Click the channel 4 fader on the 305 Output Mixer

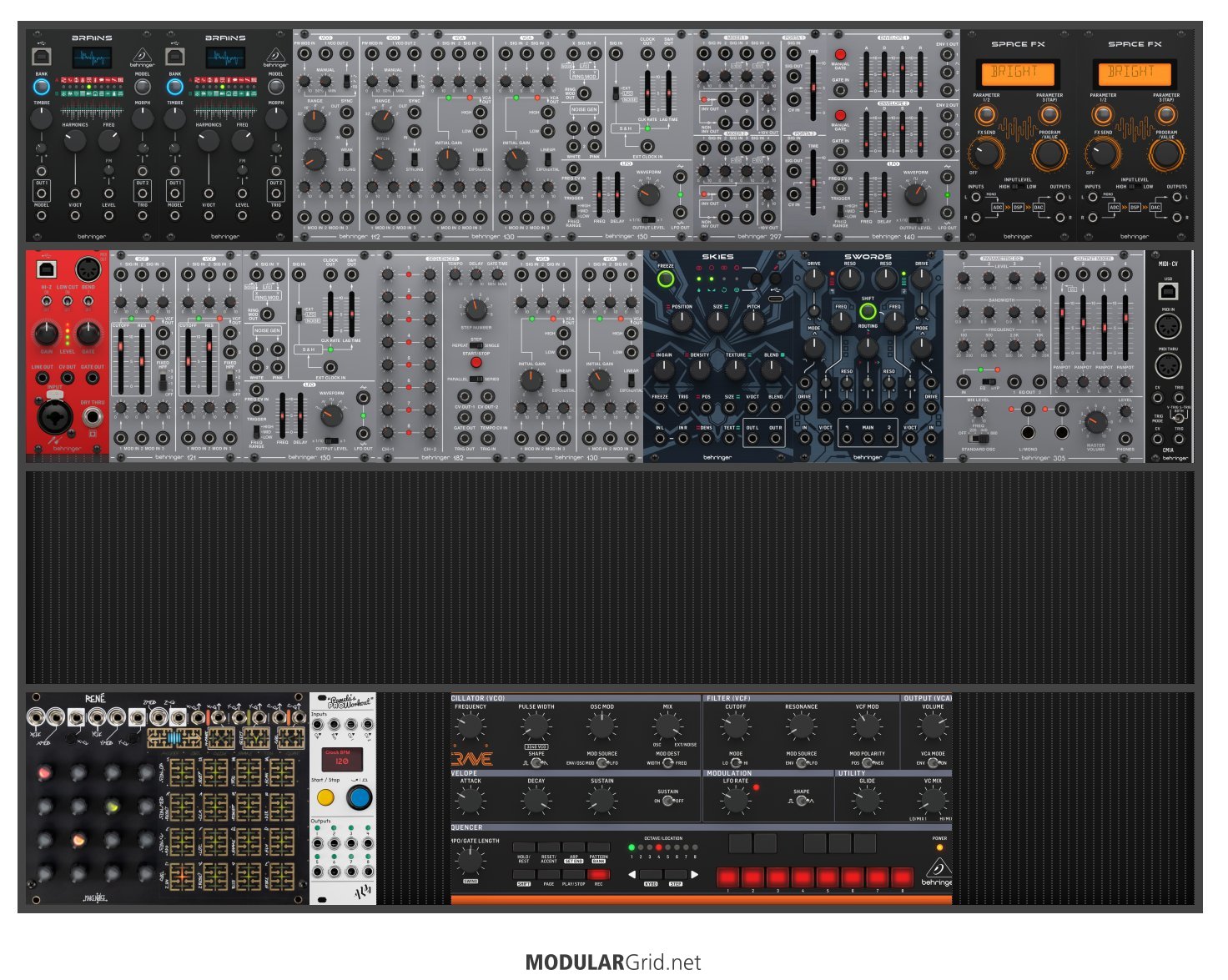[x=1125, y=326]
